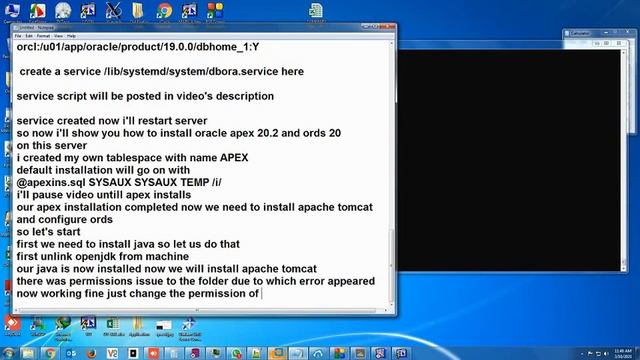
Task: Open Outlook from the taskbar
Action: click(71, 353)
